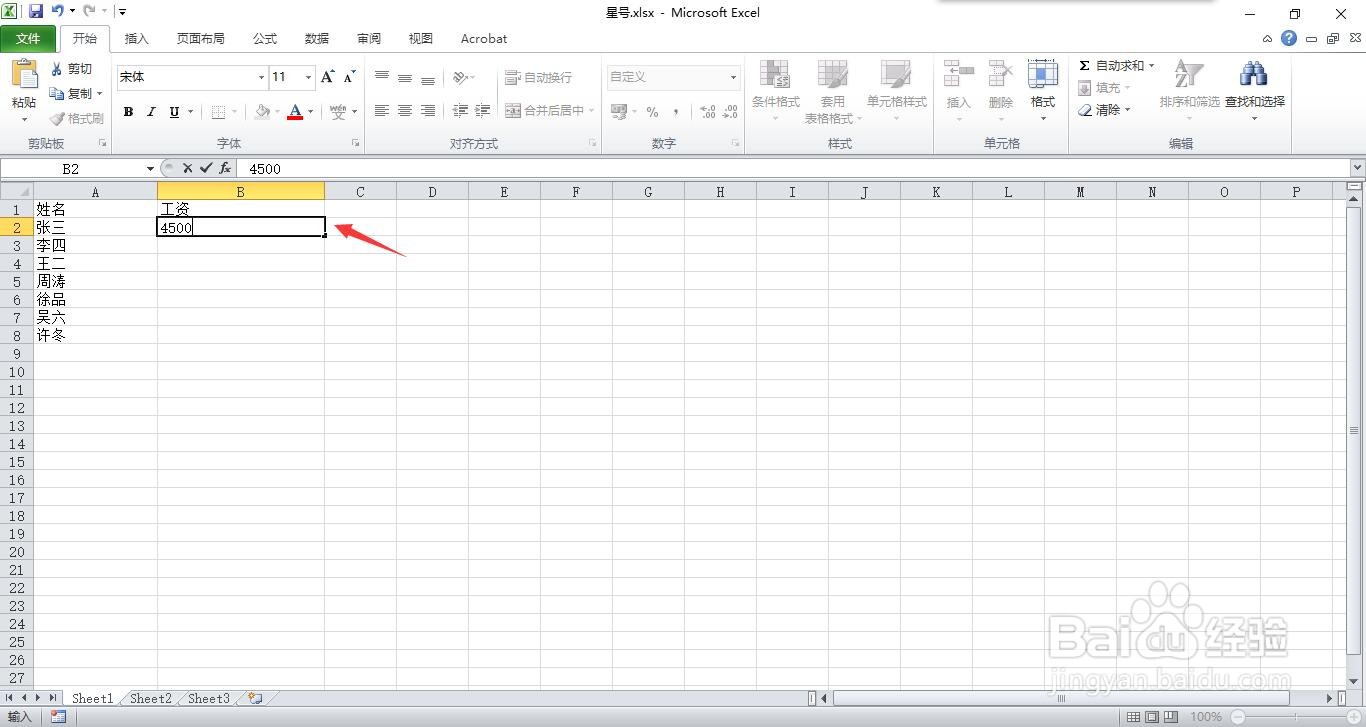Click 排序和筛选 Sort & Filter button
This screenshot has width=1366, height=727.
click(1189, 90)
